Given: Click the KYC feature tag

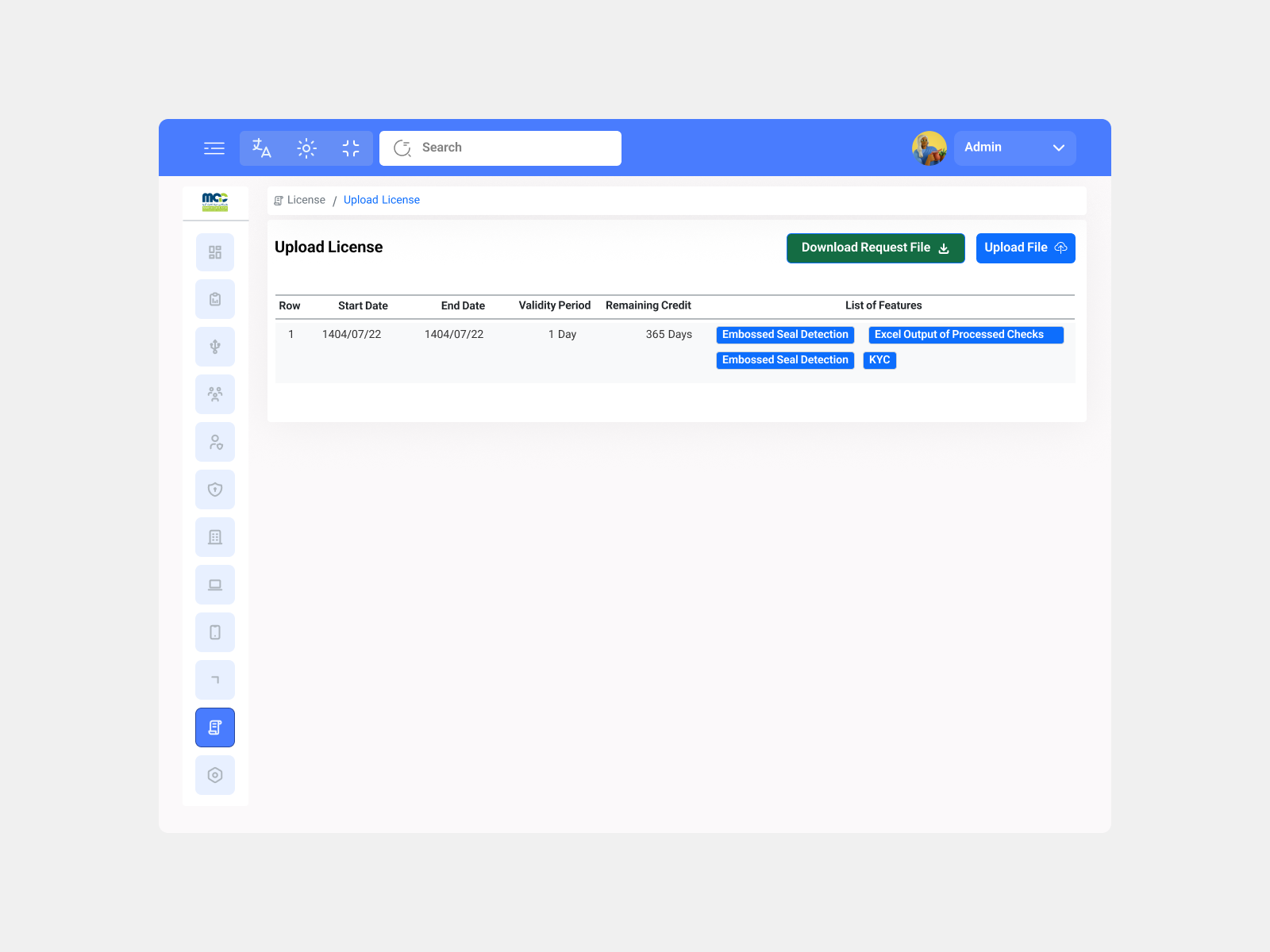Looking at the screenshot, I should [879, 360].
